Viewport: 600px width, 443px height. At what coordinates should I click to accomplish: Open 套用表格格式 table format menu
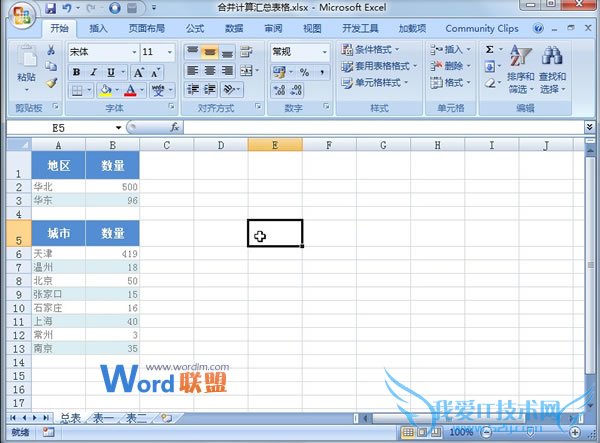(x=379, y=66)
